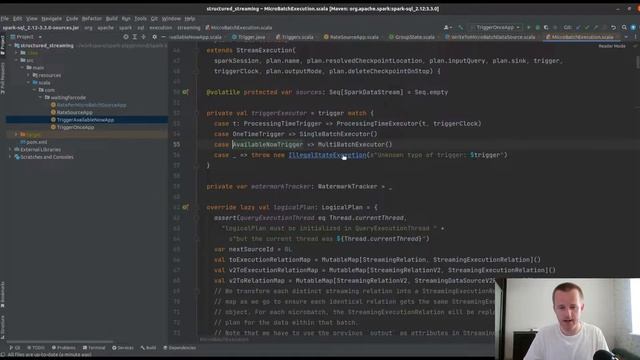
Task: Expand Scratches and Consoles node
Action: click(10, 157)
